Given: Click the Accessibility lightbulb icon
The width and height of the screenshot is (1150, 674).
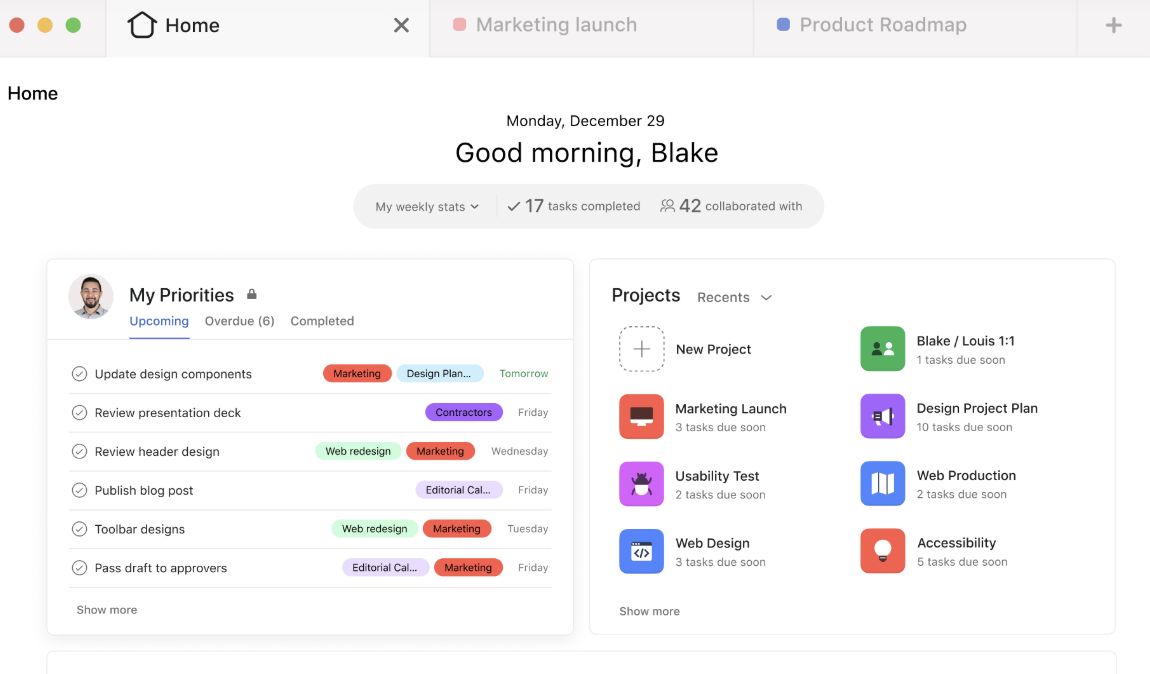Looking at the screenshot, I should pos(882,551).
